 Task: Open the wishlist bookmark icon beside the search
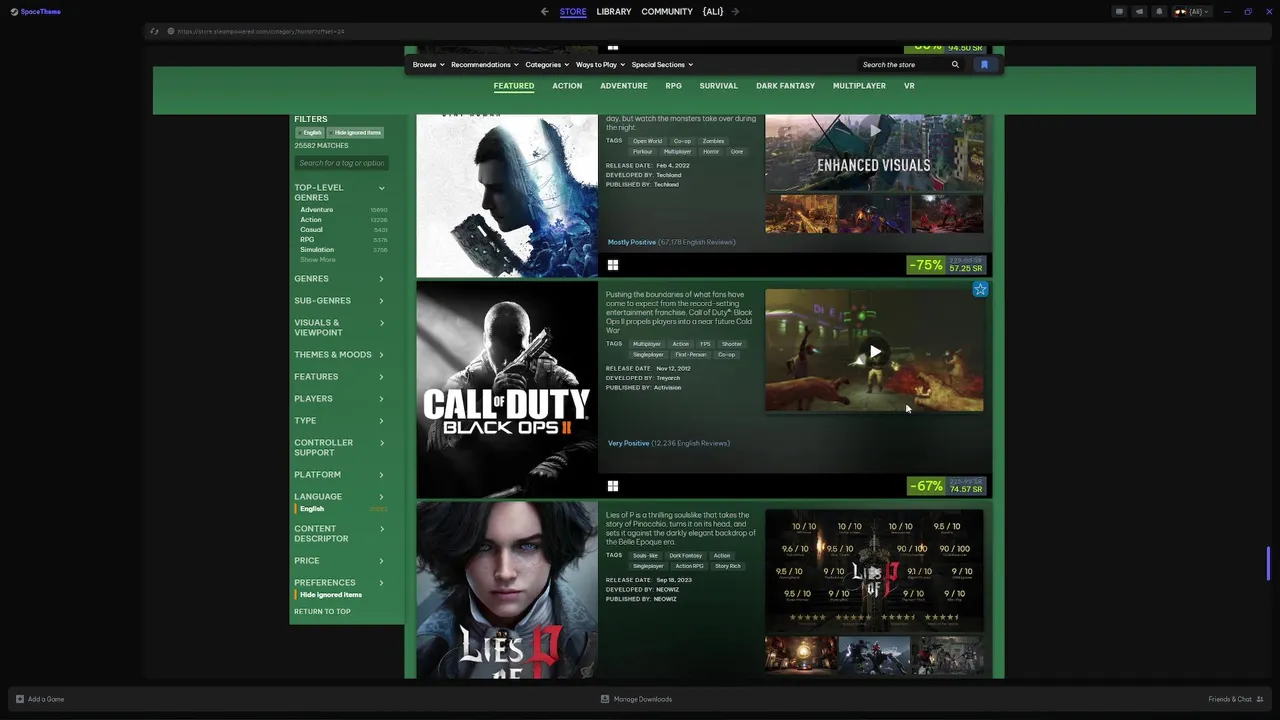(984, 65)
